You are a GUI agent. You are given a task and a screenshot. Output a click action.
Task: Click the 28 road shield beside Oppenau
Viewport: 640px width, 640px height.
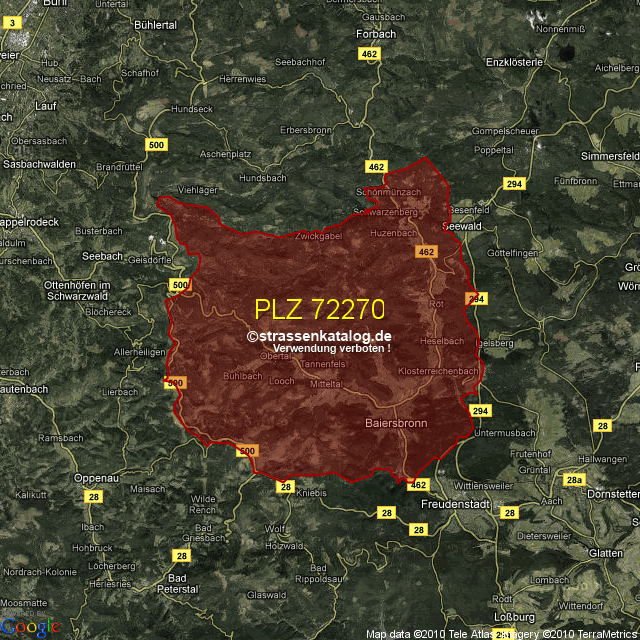[93, 497]
